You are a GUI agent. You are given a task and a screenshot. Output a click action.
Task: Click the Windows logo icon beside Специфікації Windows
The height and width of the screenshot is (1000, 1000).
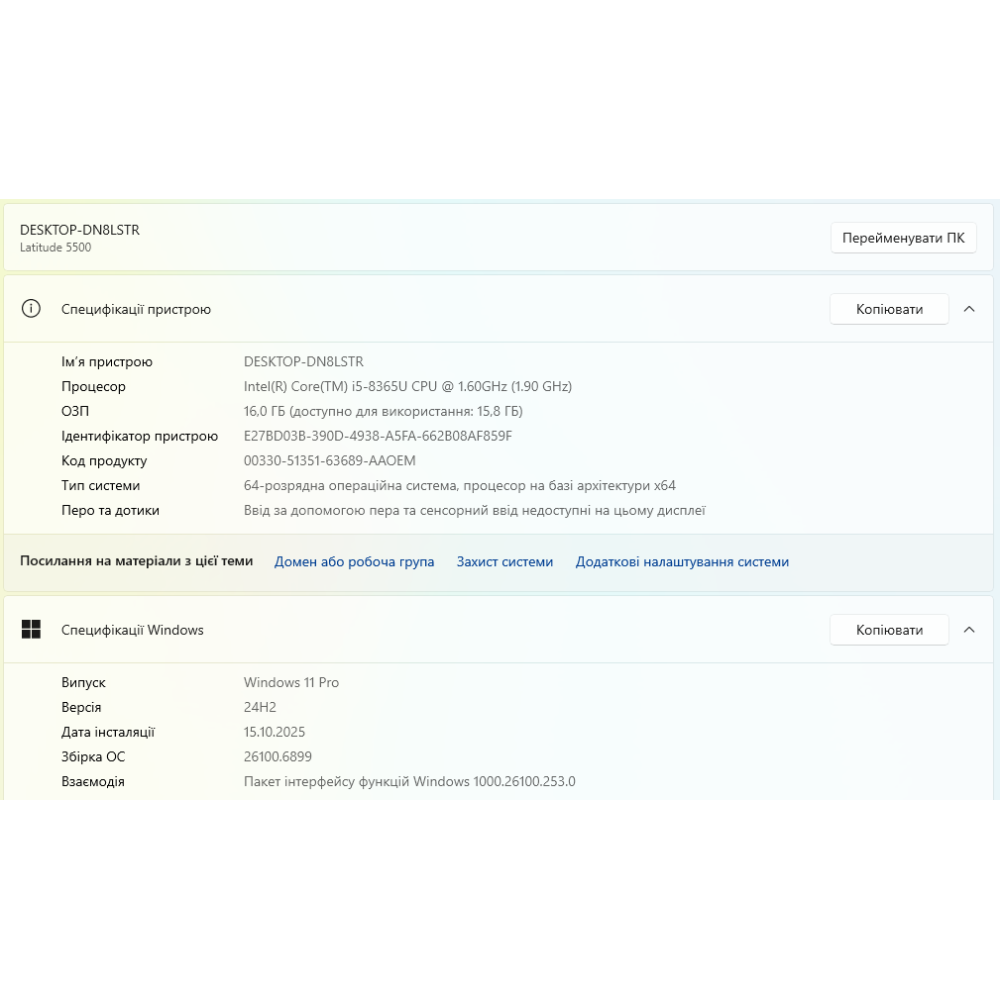click(31, 630)
